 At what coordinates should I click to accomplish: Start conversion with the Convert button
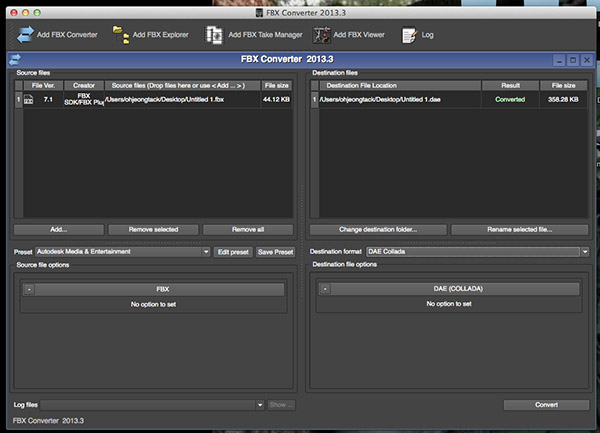click(x=546, y=405)
